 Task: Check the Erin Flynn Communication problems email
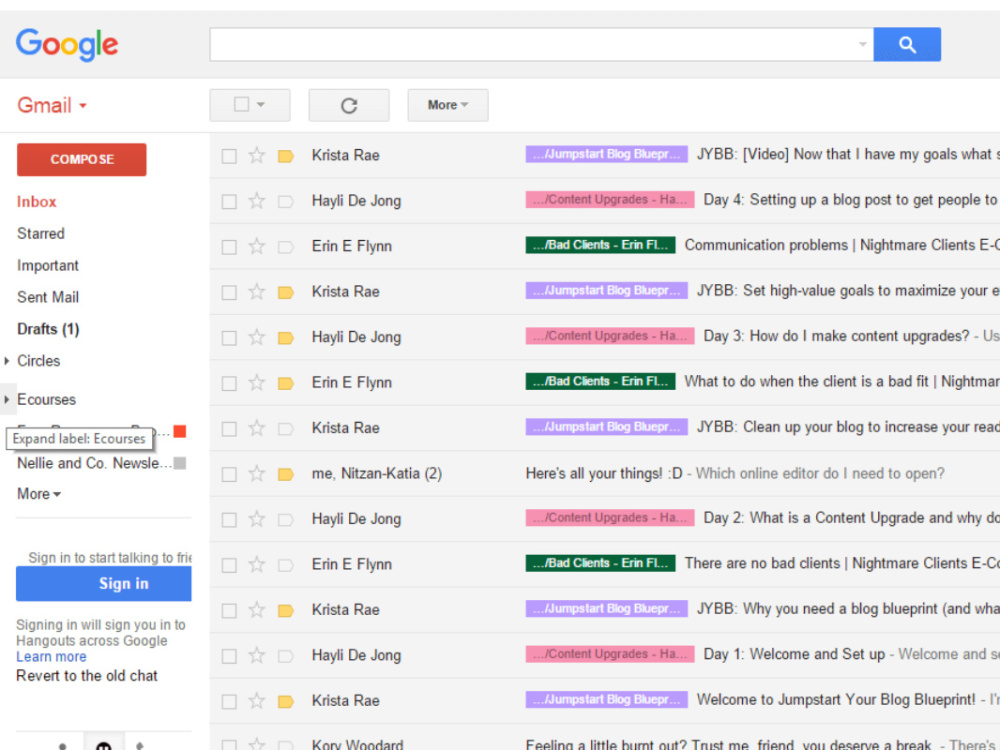point(229,247)
